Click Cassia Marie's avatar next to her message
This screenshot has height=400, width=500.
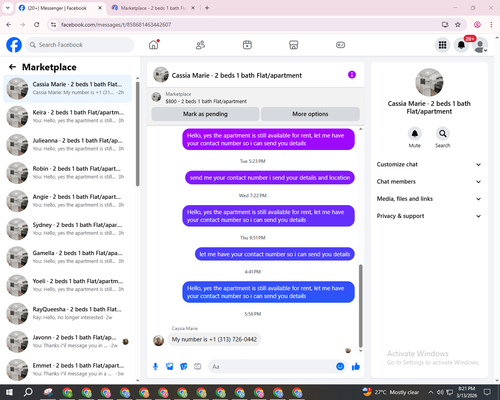click(158, 340)
